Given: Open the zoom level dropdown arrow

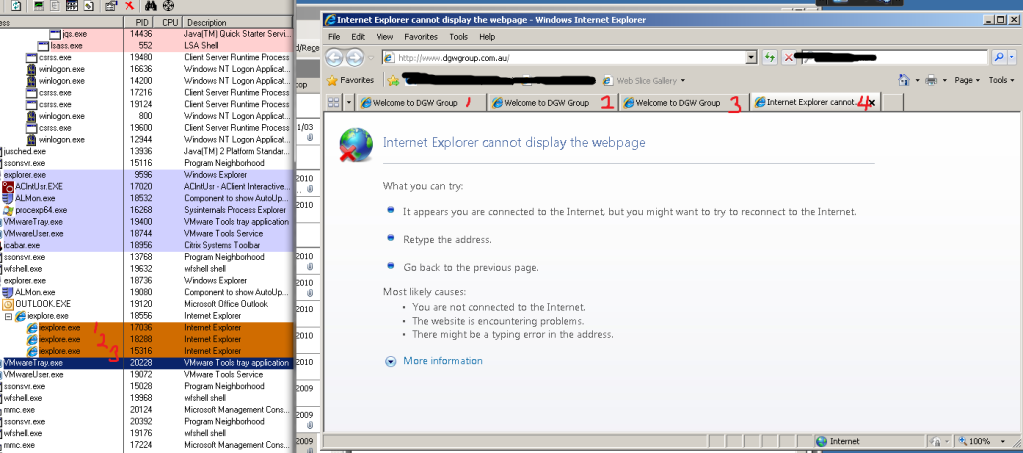Looking at the screenshot, I should pos(1001,441).
